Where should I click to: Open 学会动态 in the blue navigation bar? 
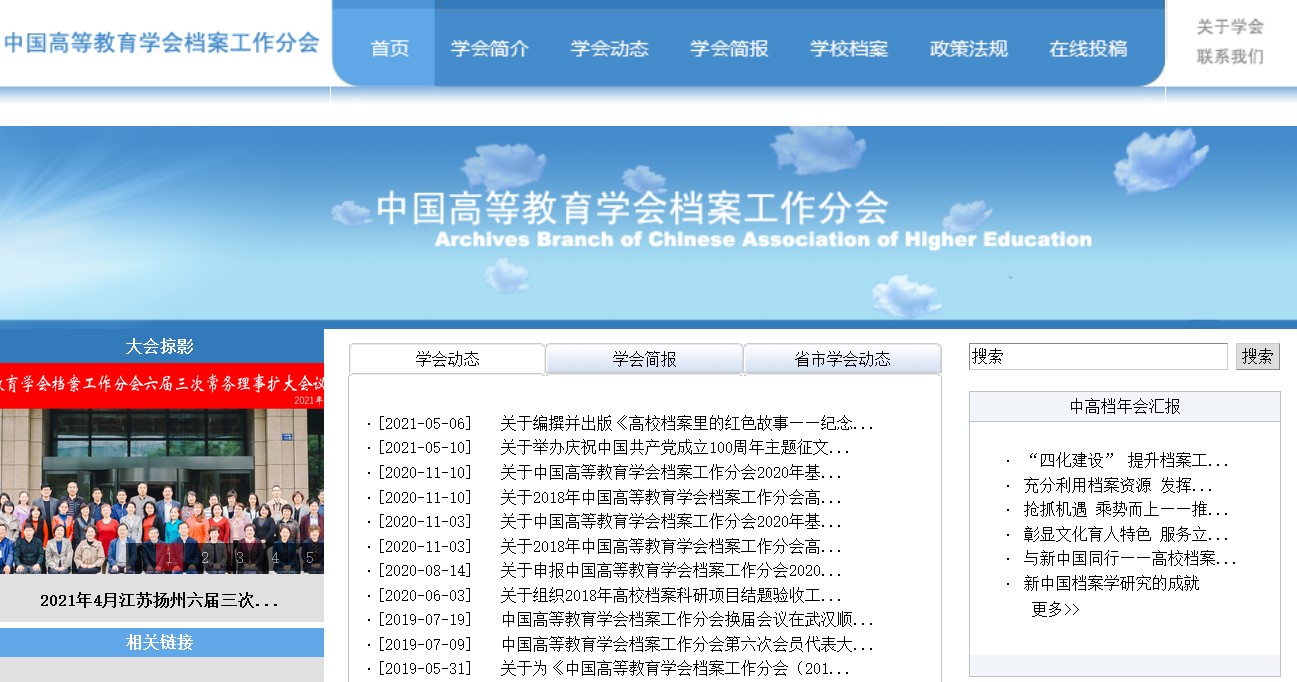pyautogui.click(x=610, y=48)
